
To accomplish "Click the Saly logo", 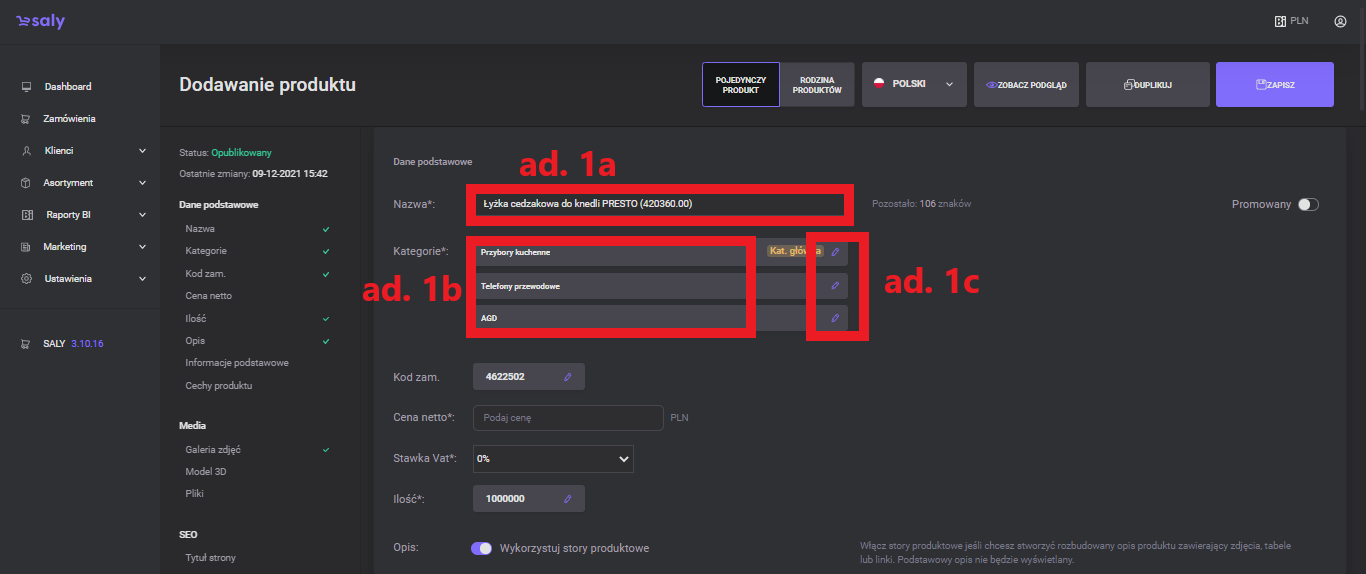I will click(40, 21).
